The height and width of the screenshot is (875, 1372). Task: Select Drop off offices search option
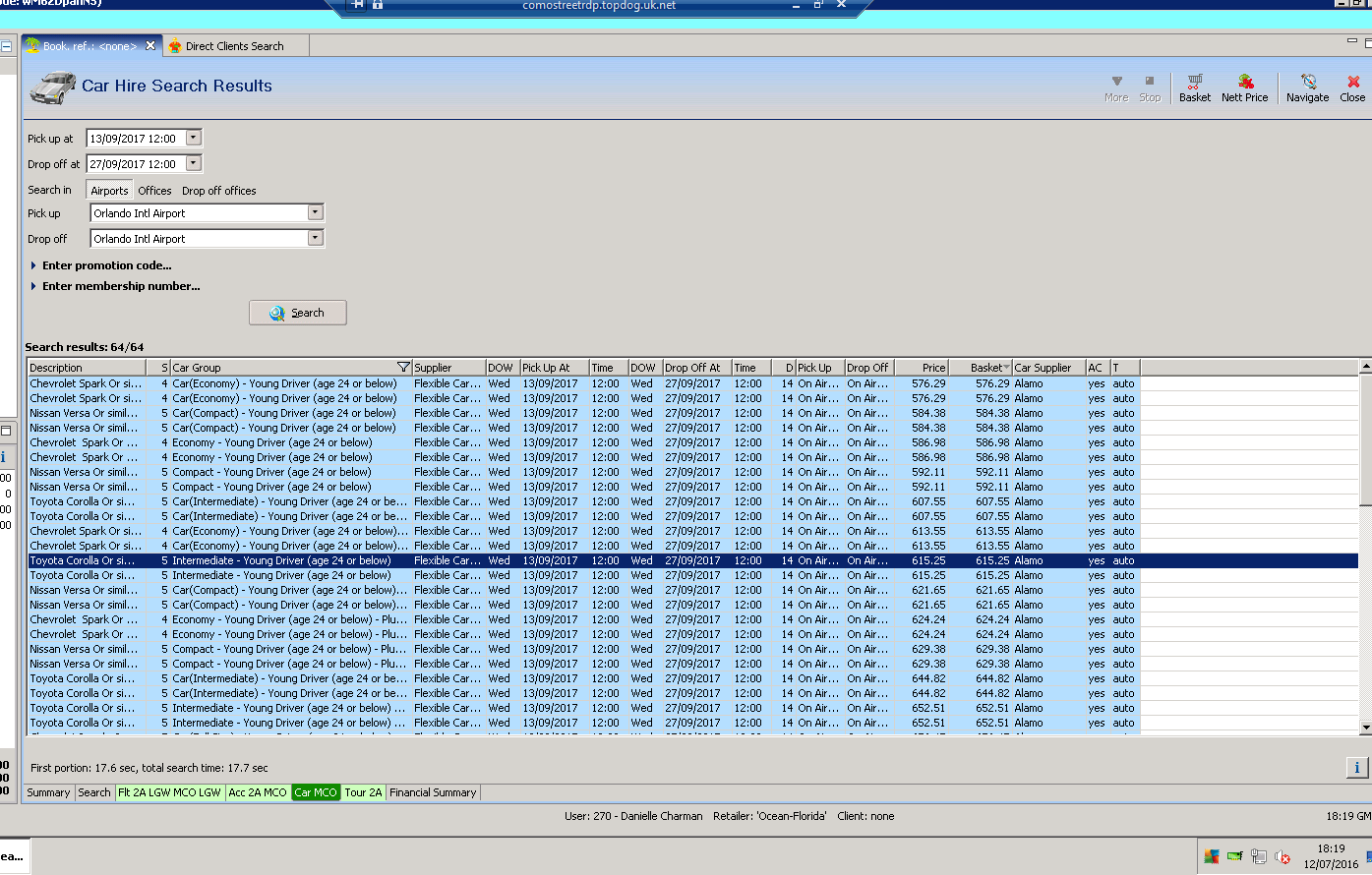tap(218, 191)
